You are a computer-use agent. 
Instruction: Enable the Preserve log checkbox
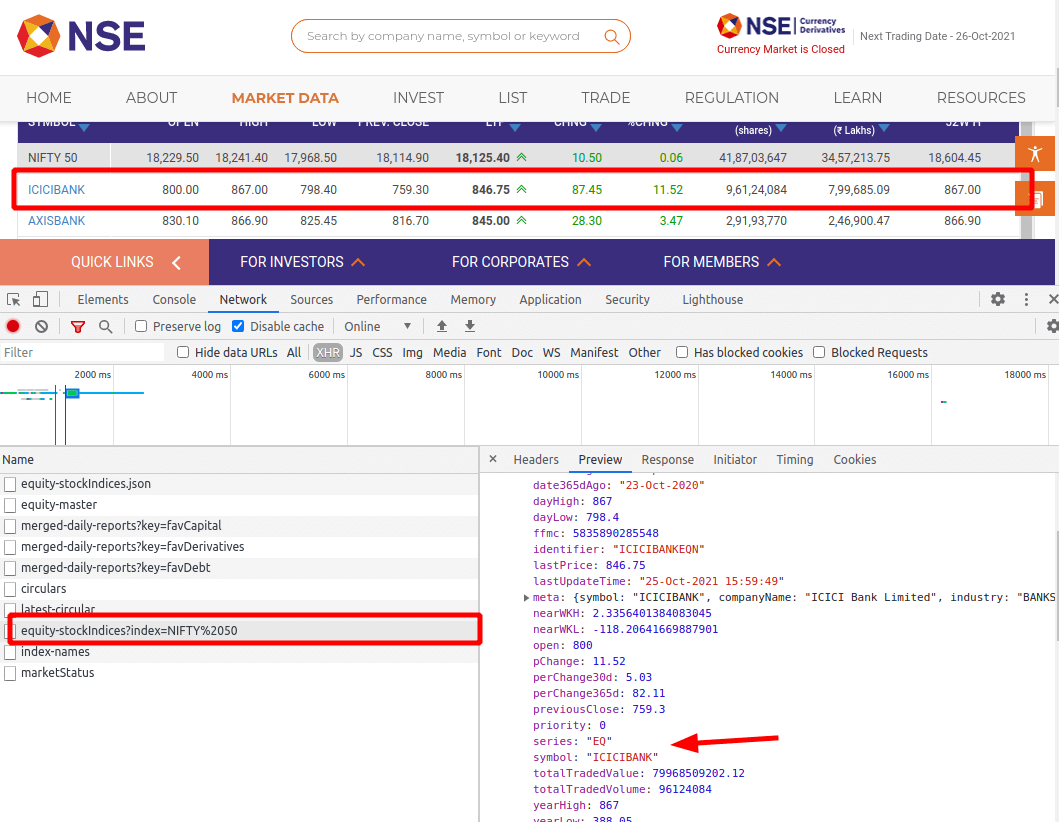pyautogui.click(x=139, y=326)
